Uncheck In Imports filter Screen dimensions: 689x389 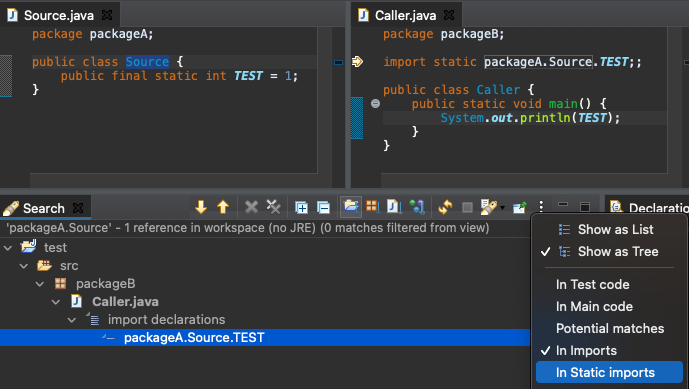pos(609,350)
